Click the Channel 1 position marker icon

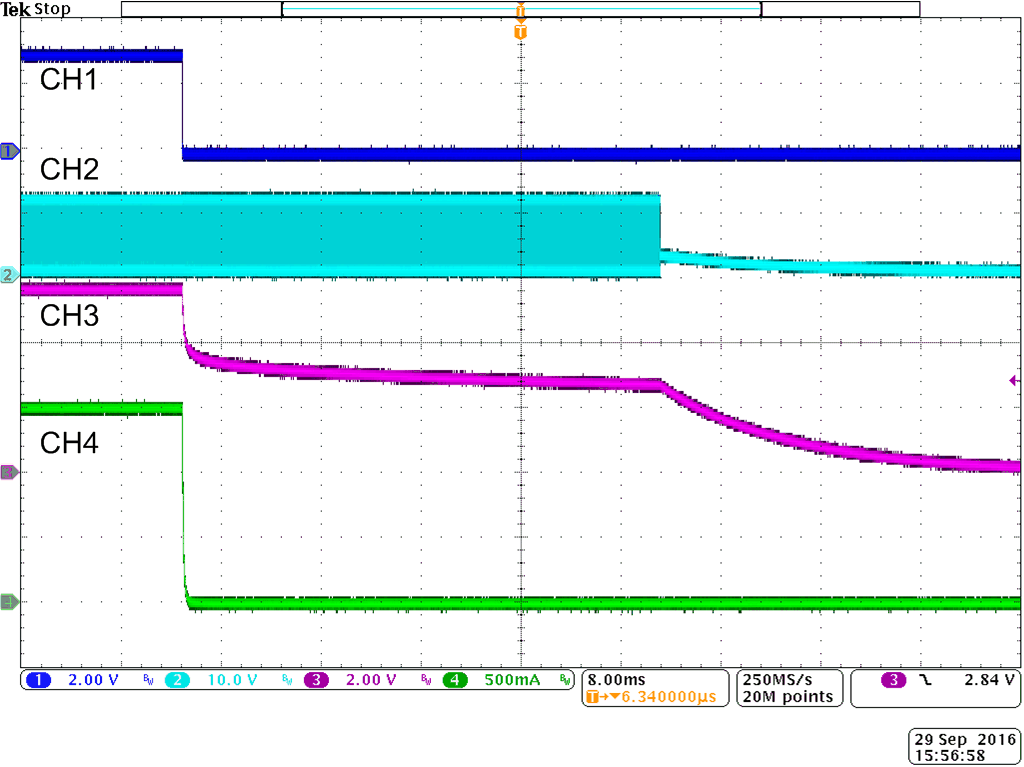tap(7, 152)
